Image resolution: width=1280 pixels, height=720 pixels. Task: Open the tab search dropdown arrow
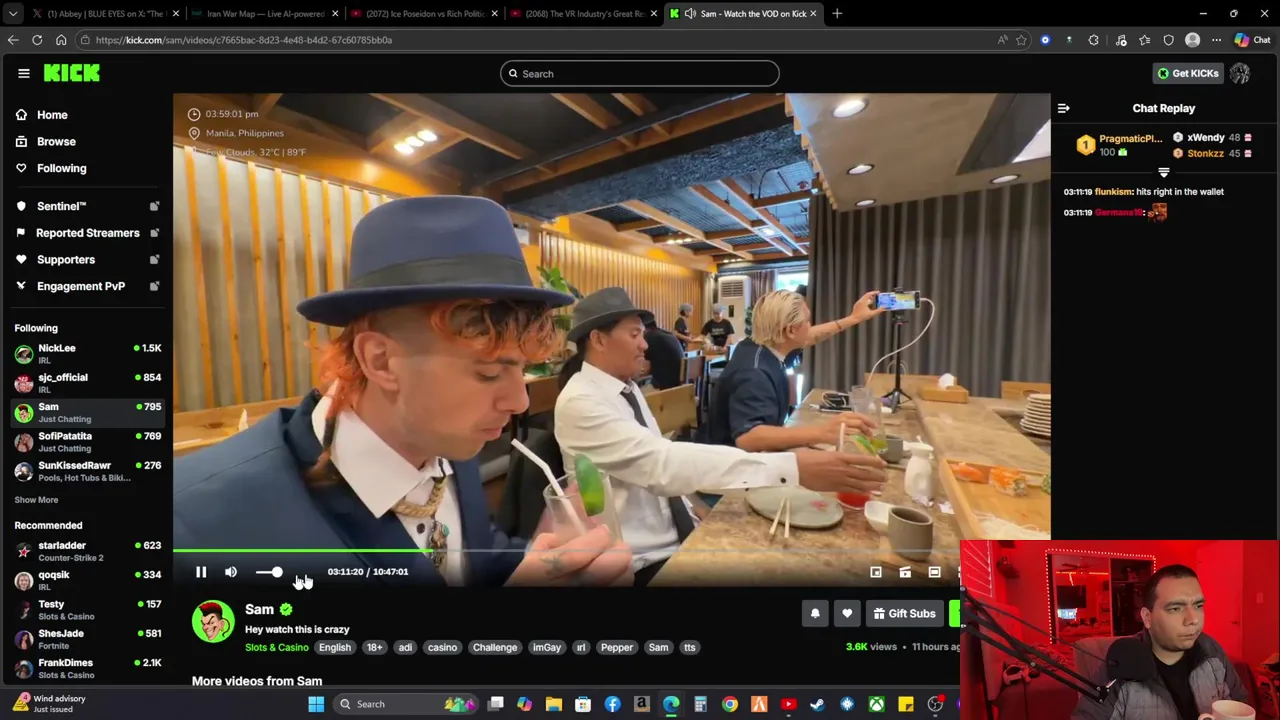(x=12, y=14)
